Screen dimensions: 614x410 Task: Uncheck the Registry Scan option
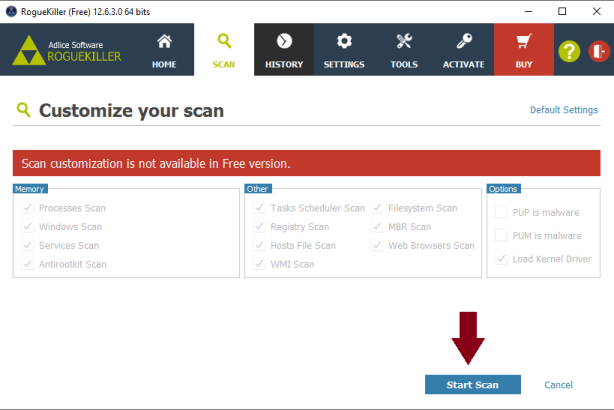[x=258, y=227]
